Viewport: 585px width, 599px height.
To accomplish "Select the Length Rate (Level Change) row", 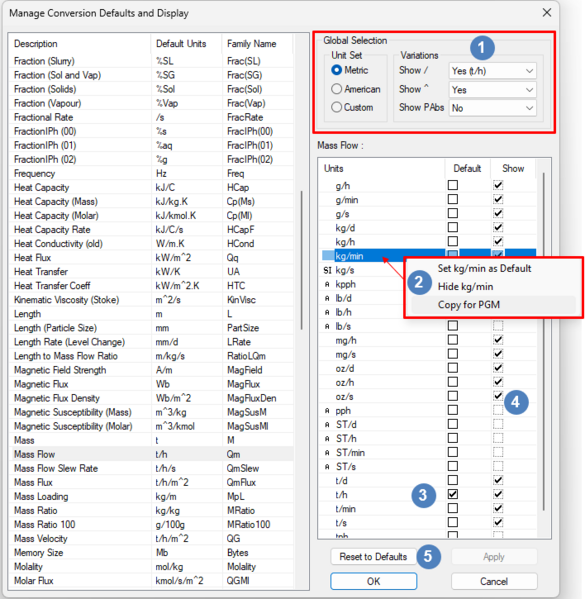I will [152, 342].
